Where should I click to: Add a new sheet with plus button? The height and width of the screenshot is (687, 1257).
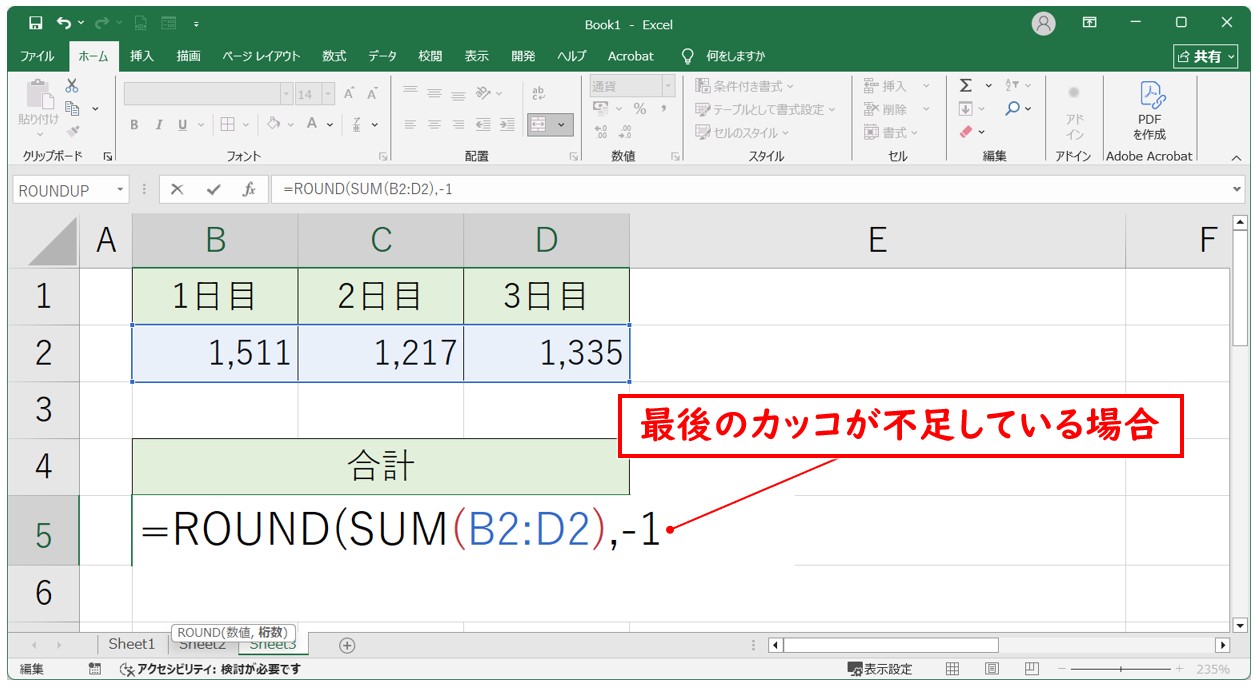347,645
